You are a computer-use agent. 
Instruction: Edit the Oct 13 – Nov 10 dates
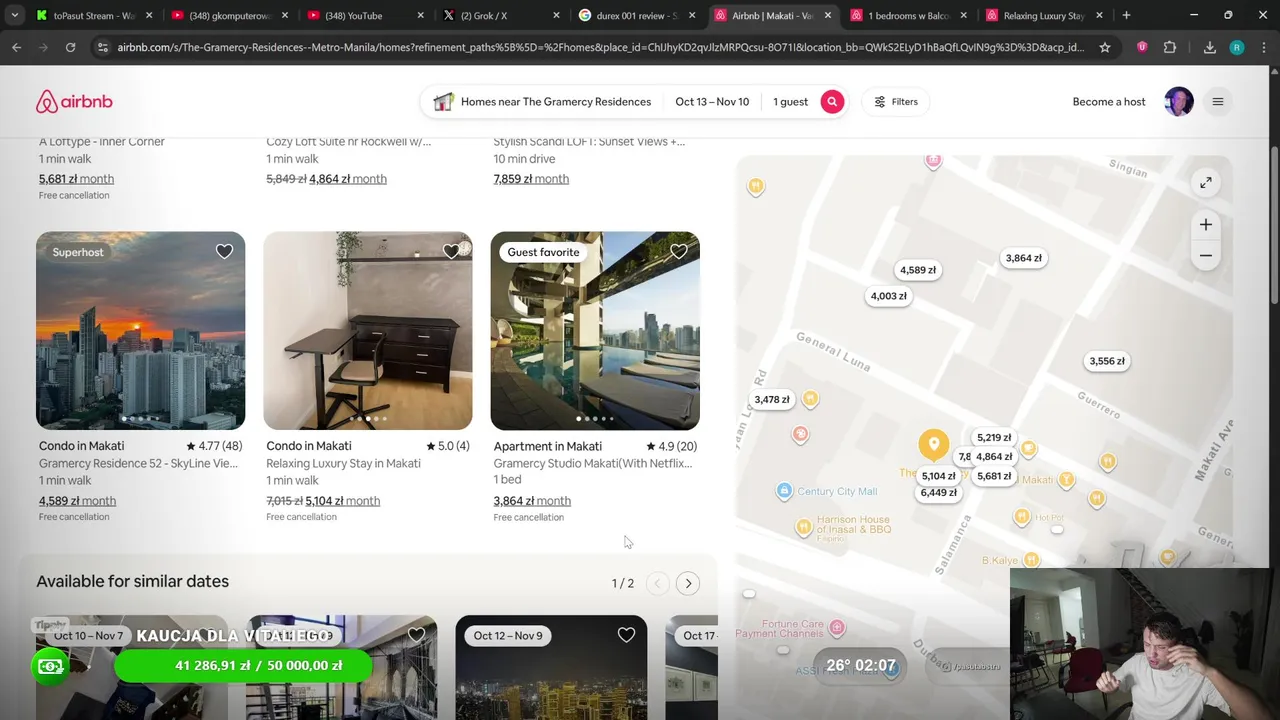712,102
